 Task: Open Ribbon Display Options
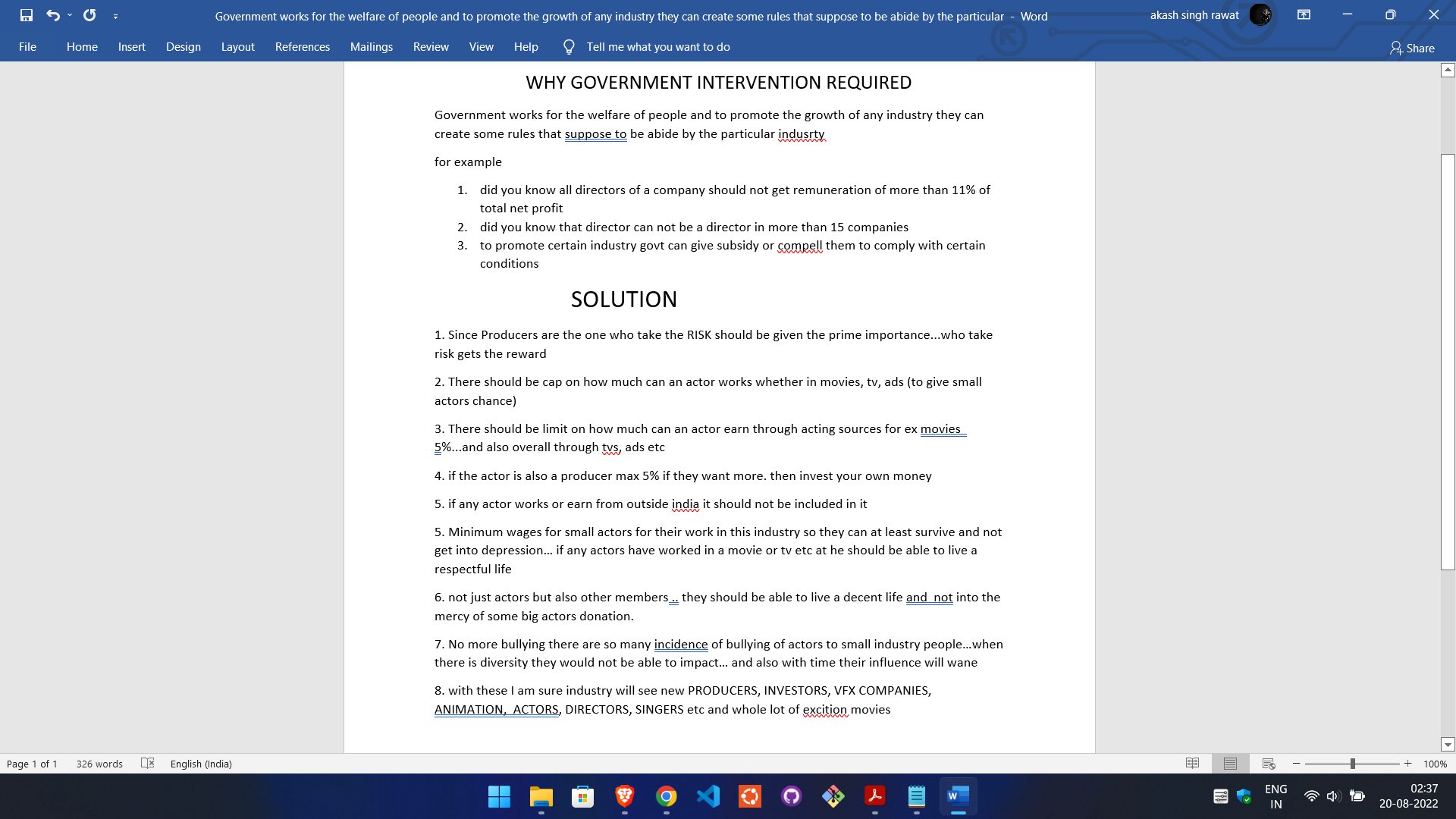(1304, 14)
